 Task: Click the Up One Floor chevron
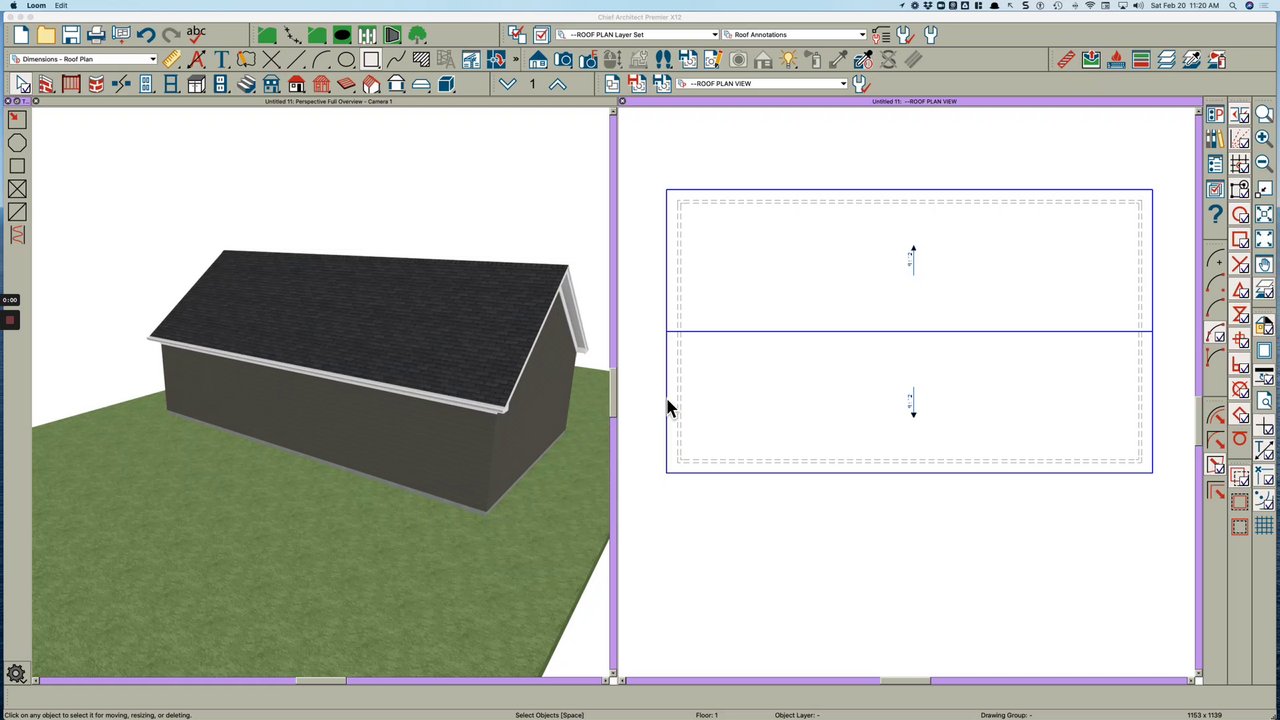tap(557, 84)
